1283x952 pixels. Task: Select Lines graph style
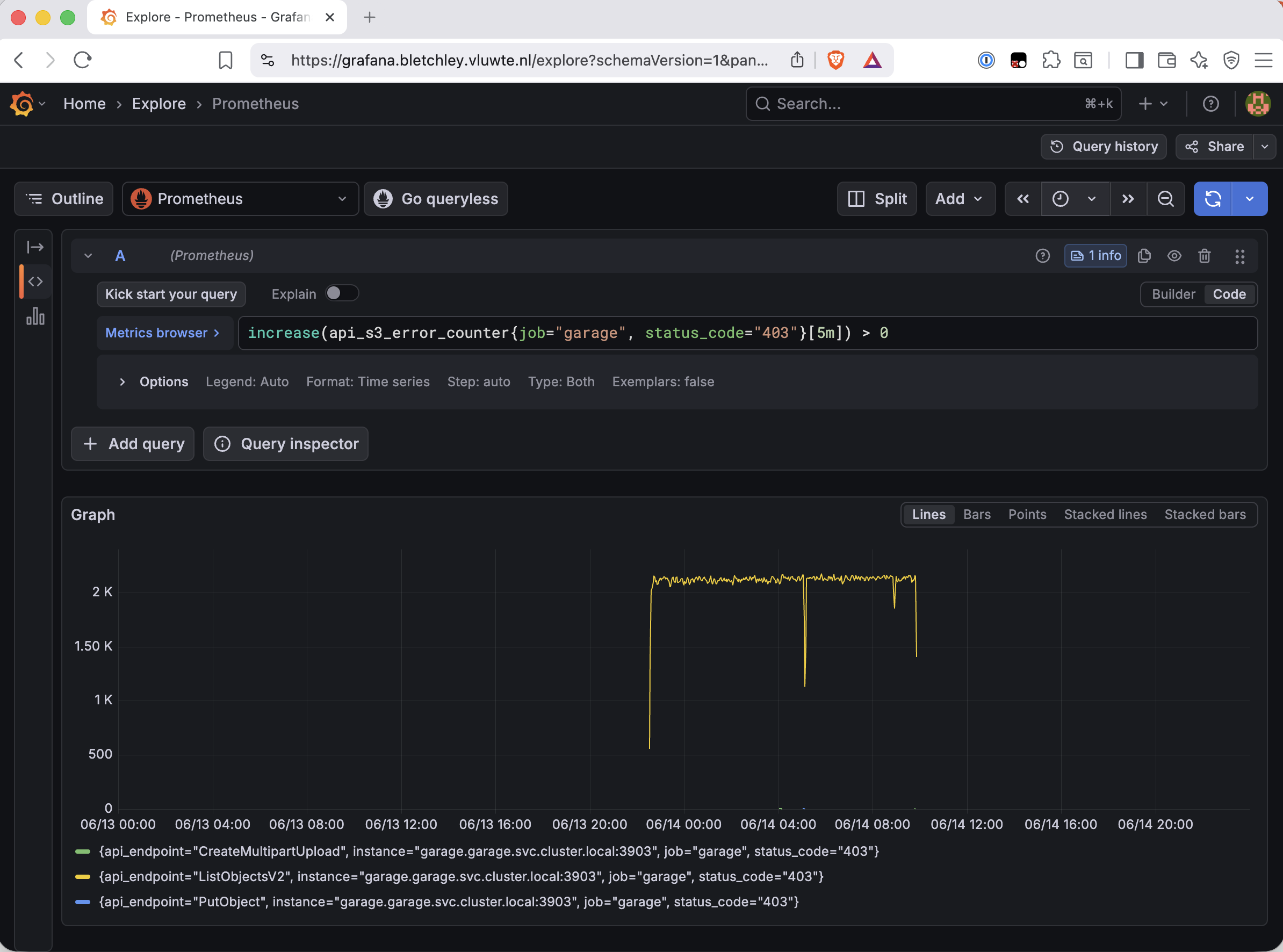(x=928, y=515)
